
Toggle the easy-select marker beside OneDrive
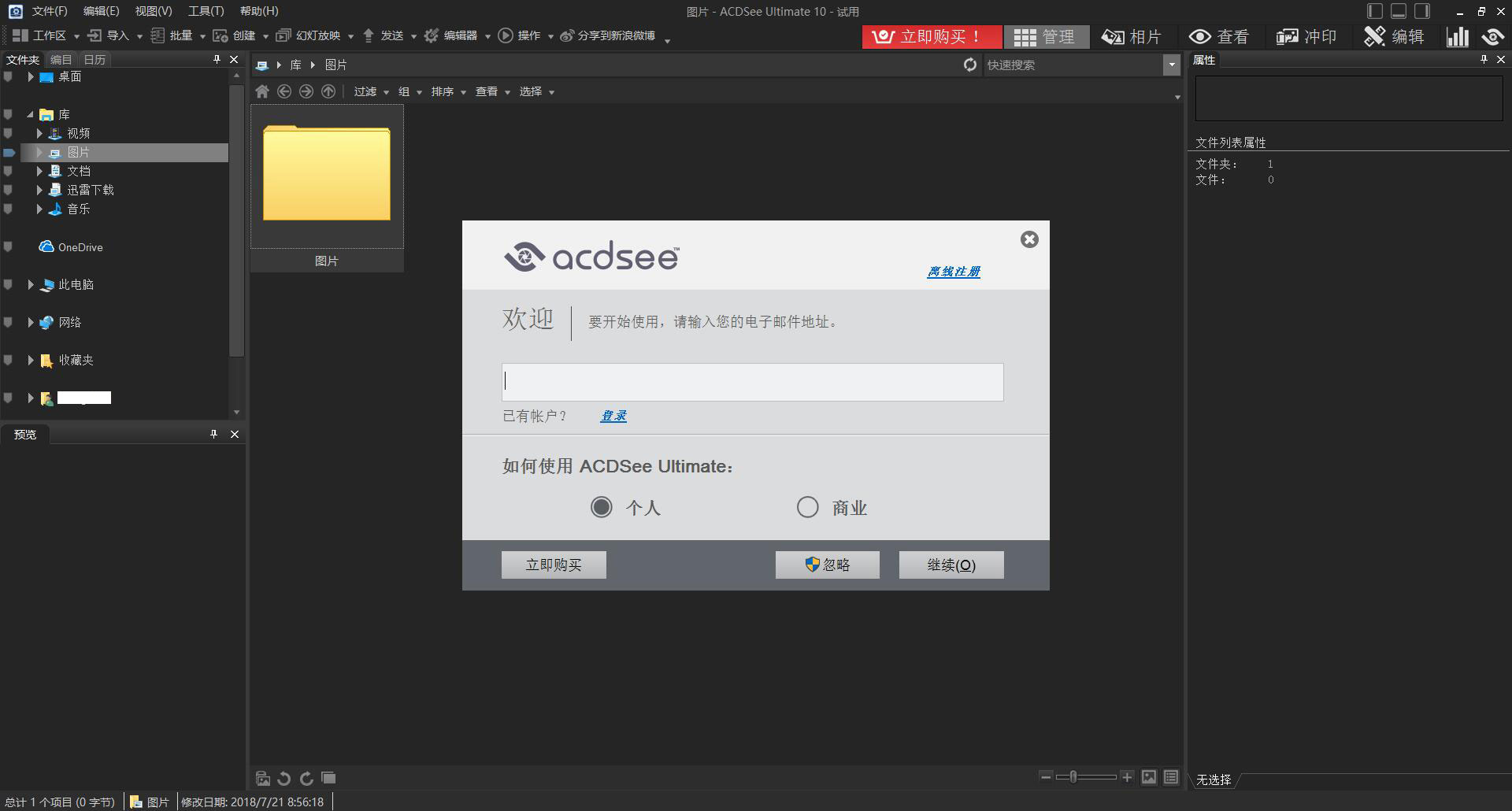point(8,246)
